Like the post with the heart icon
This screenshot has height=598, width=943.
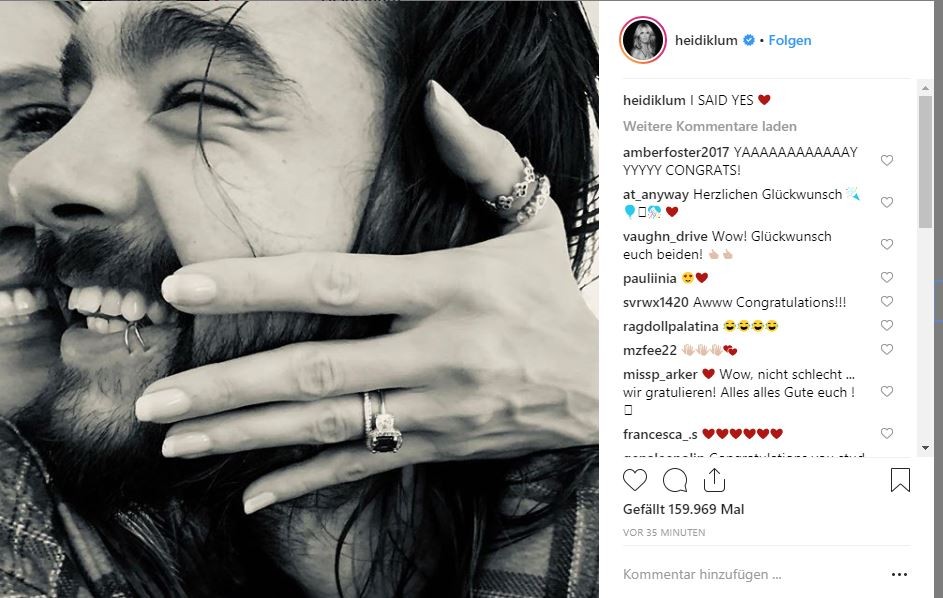tap(634, 480)
